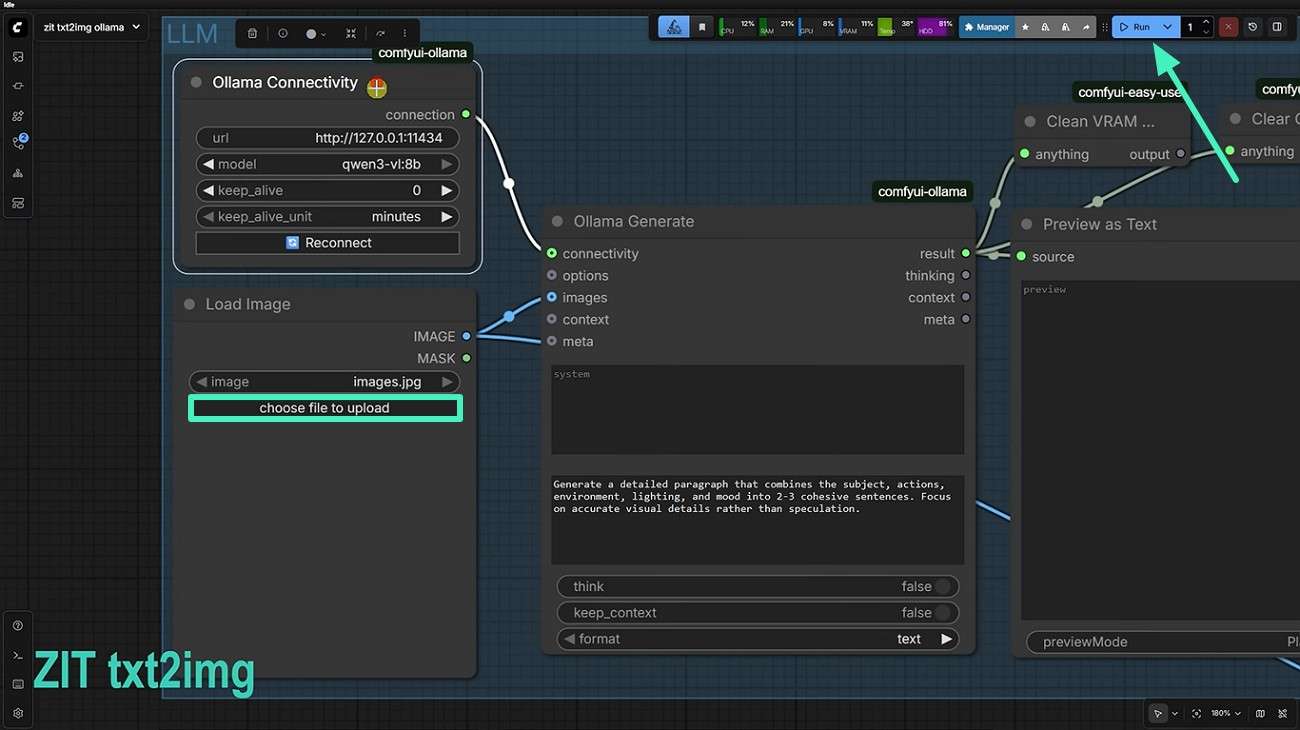Click the bookmark icon in top toolbar
This screenshot has width=1300, height=730.
tap(702, 27)
